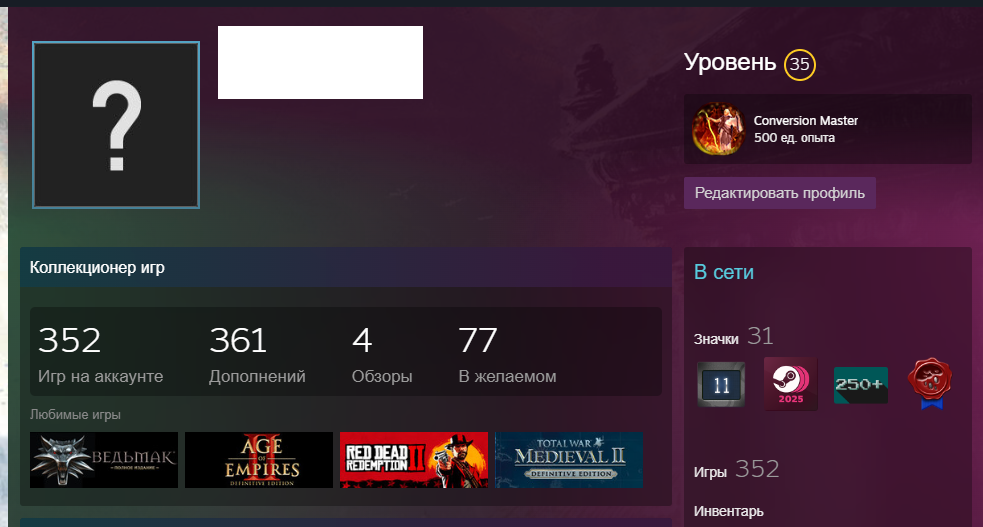
Task: Open the Conversion Master badge icon
Action: [x=718, y=129]
